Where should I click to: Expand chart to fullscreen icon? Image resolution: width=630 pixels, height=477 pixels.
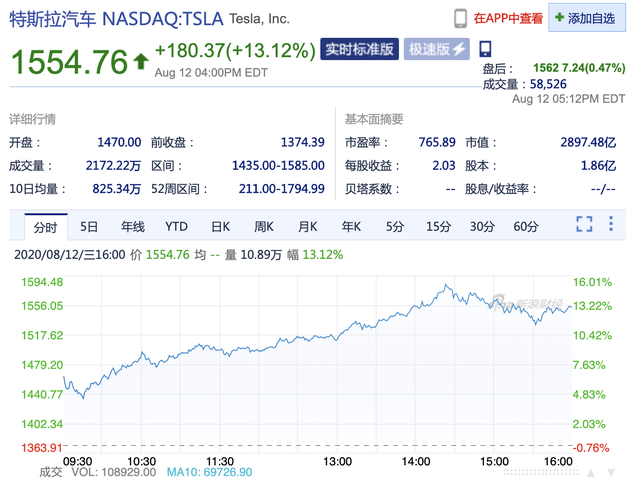pos(584,224)
